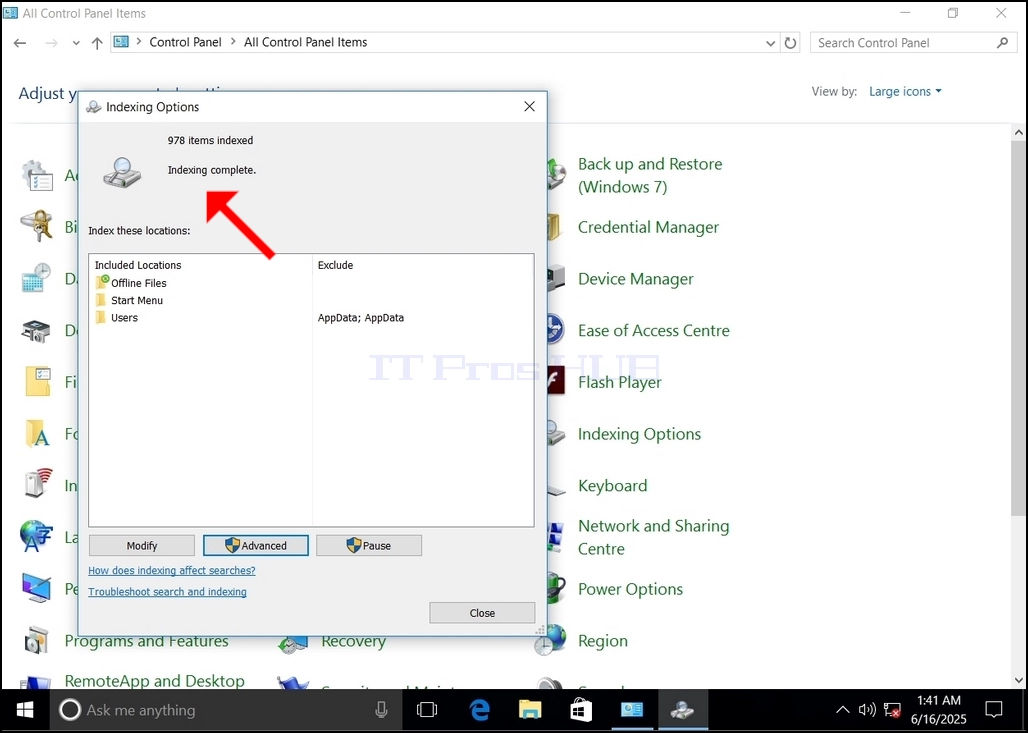The height and width of the screenshot is (733, 1028).
Task: Refresh the Control Panel view
Action: click(791, 43)
